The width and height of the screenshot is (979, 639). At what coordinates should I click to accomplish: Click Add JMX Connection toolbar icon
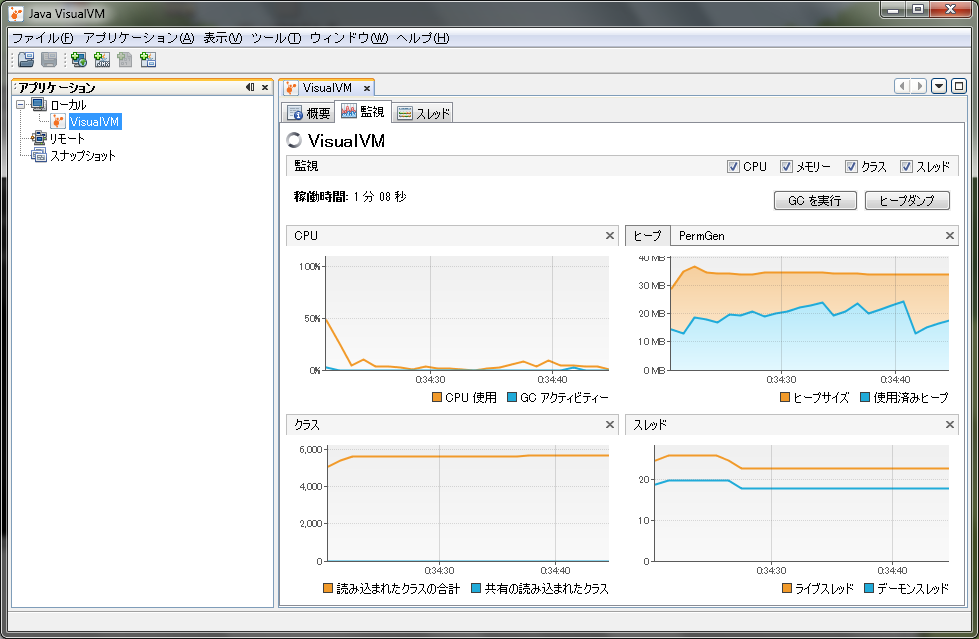click(x=102, y=59)
